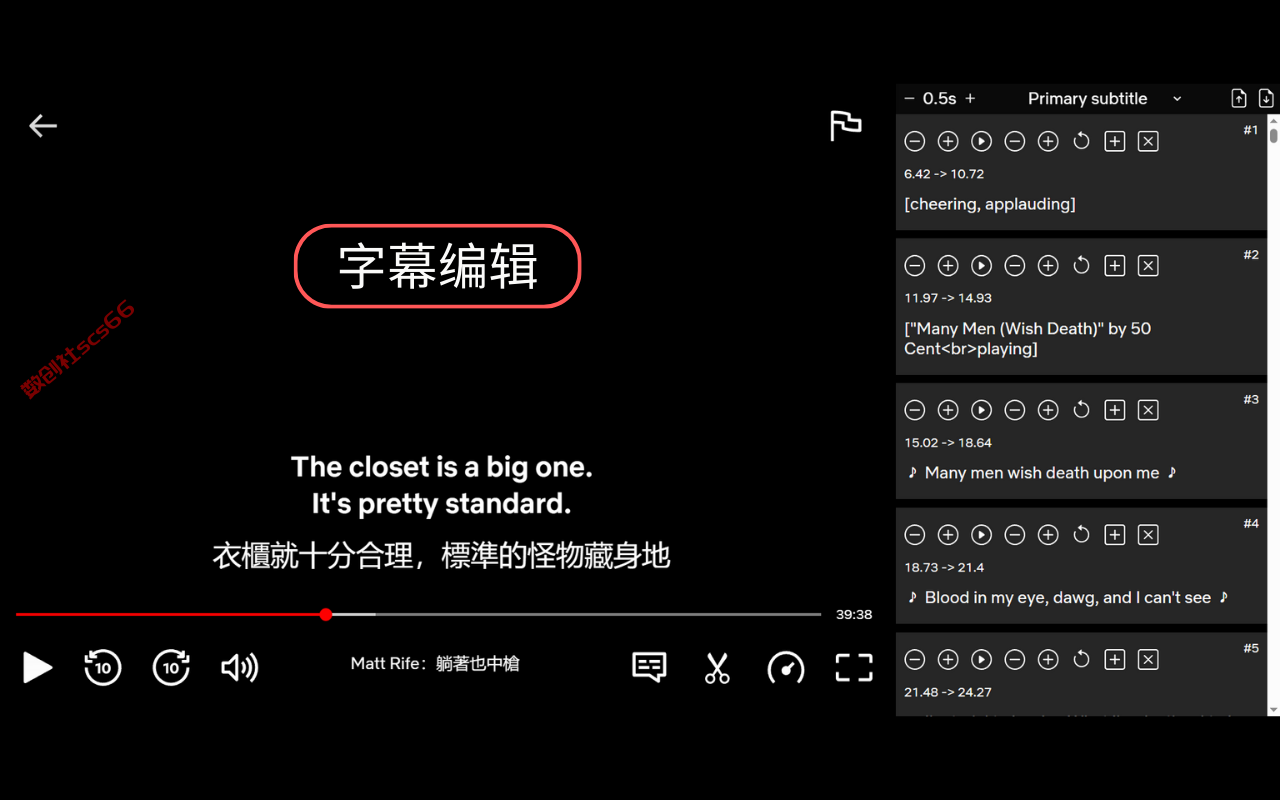Open the subtitles and audio menu icon
Image resolution: width=1280 pixels, height=800 pixels.
650,667
